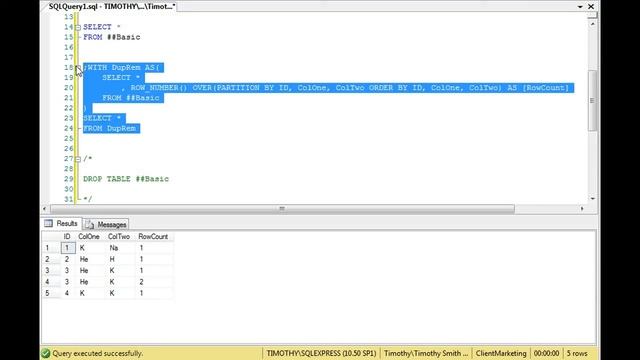This screenshot has height=360, width=640.
Task: Click the horizontal scrollbar thumb
Action: 282,209
